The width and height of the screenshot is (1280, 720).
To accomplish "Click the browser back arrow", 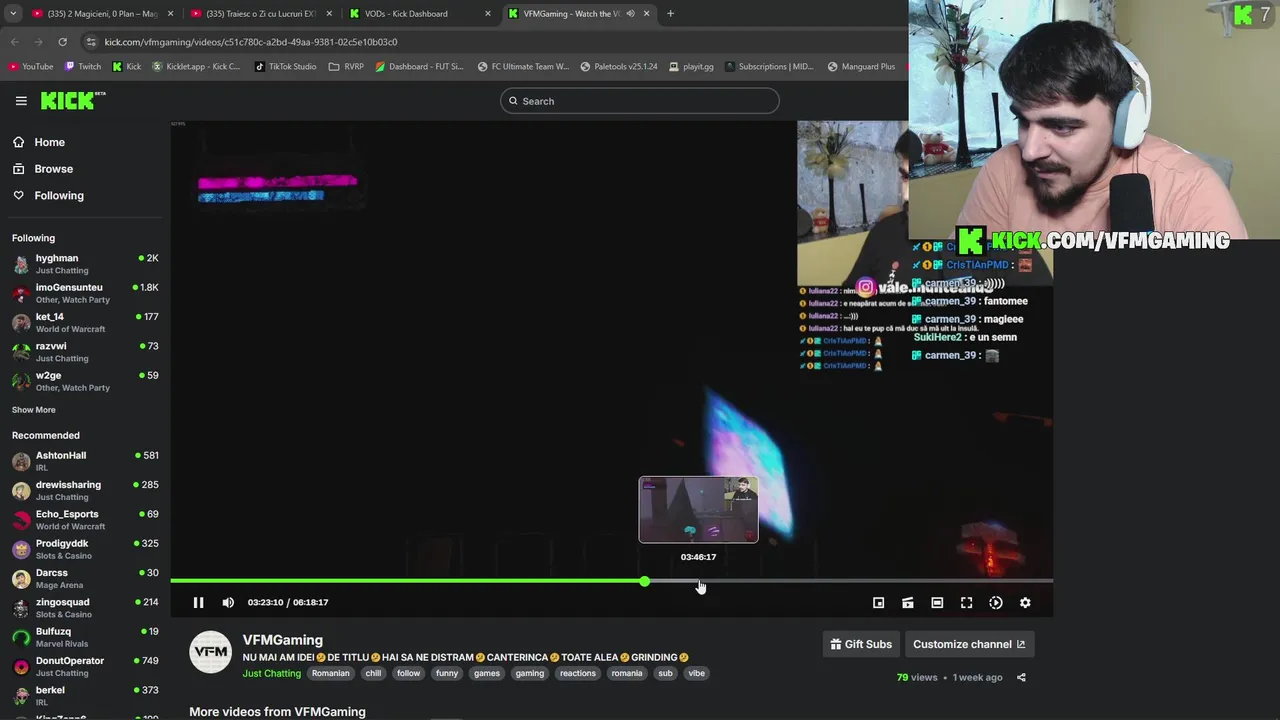I will click(x=15, y=42).
